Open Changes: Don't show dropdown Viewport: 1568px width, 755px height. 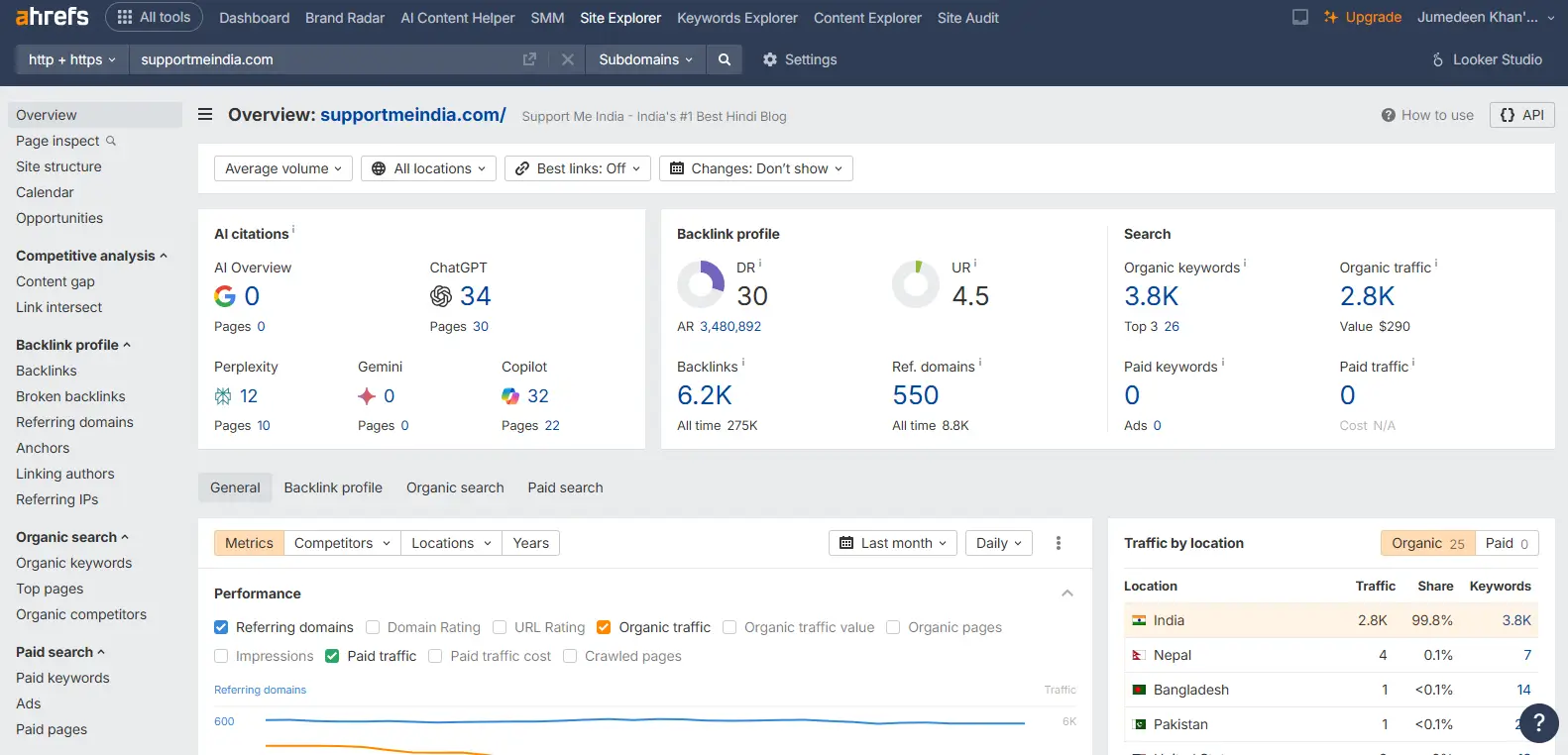756,168
